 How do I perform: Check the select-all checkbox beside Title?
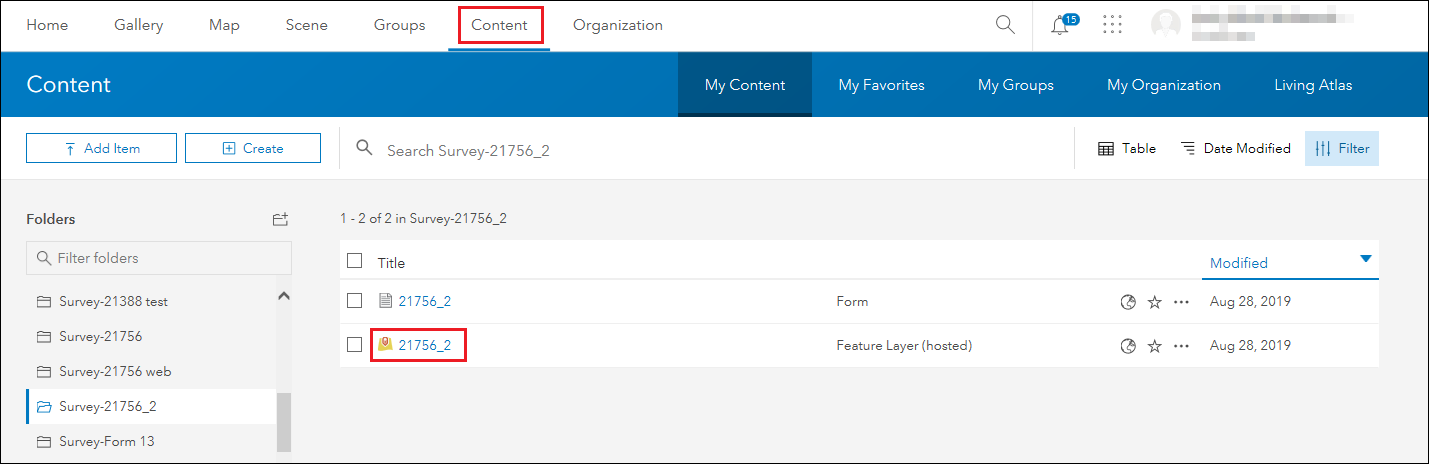pos(354,261)
